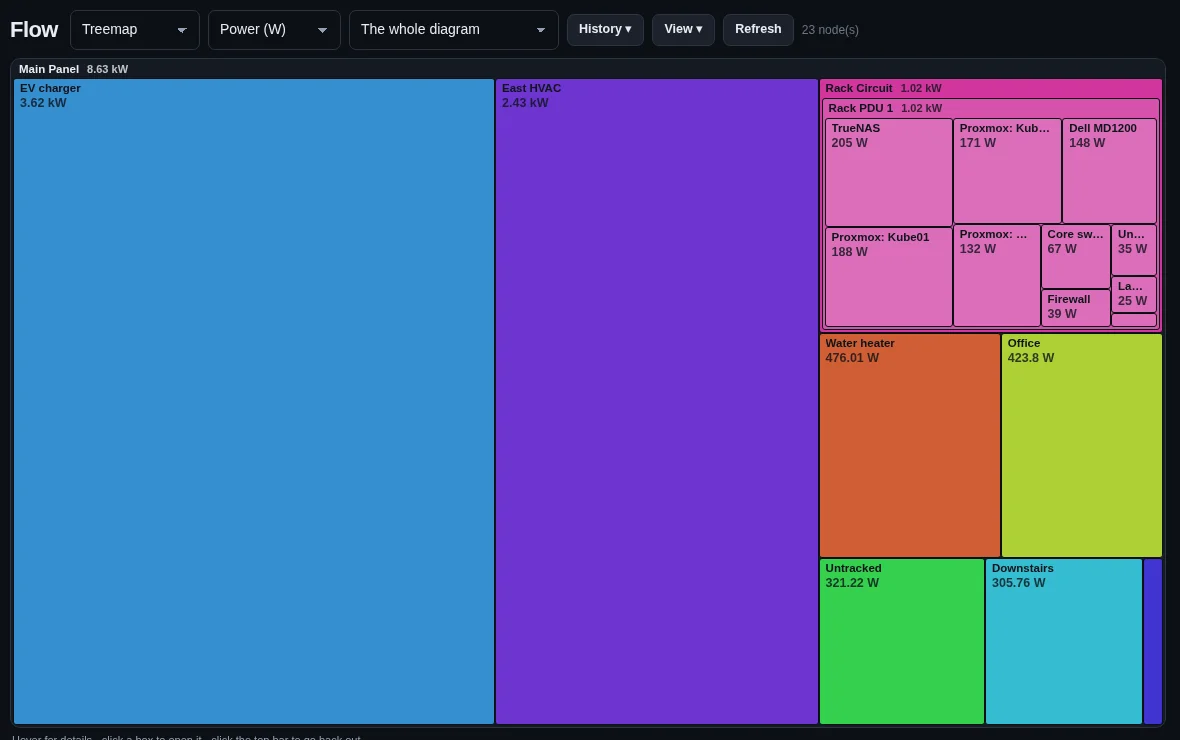The height and width of the screenshot is (740, 1180).
Task: Open the Water heater box
Action: pos(910,446)
